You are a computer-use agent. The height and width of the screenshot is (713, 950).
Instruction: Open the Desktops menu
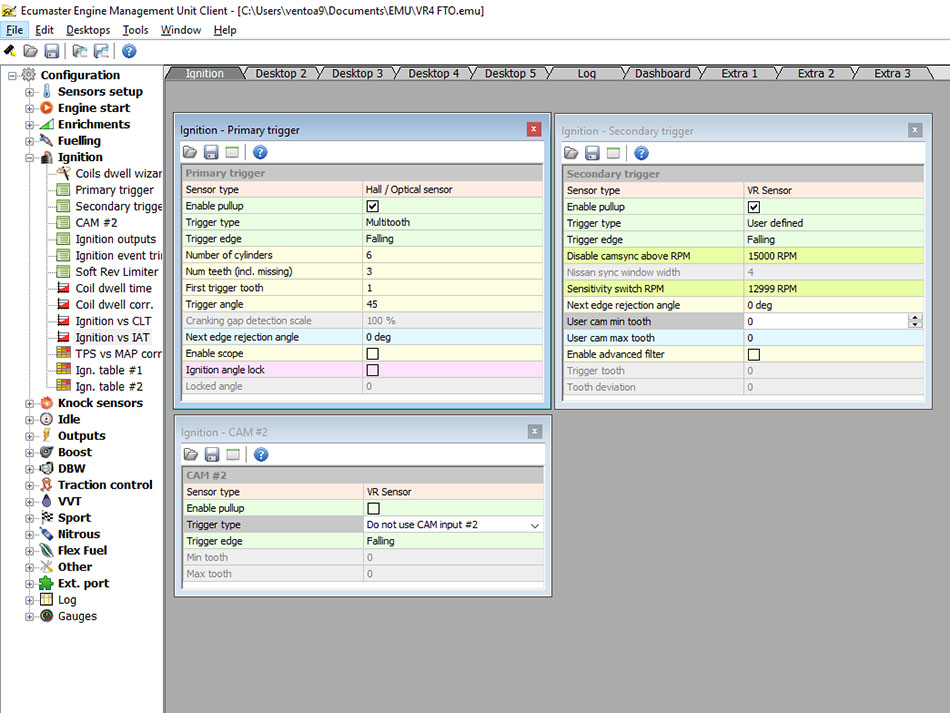[88, 30]
